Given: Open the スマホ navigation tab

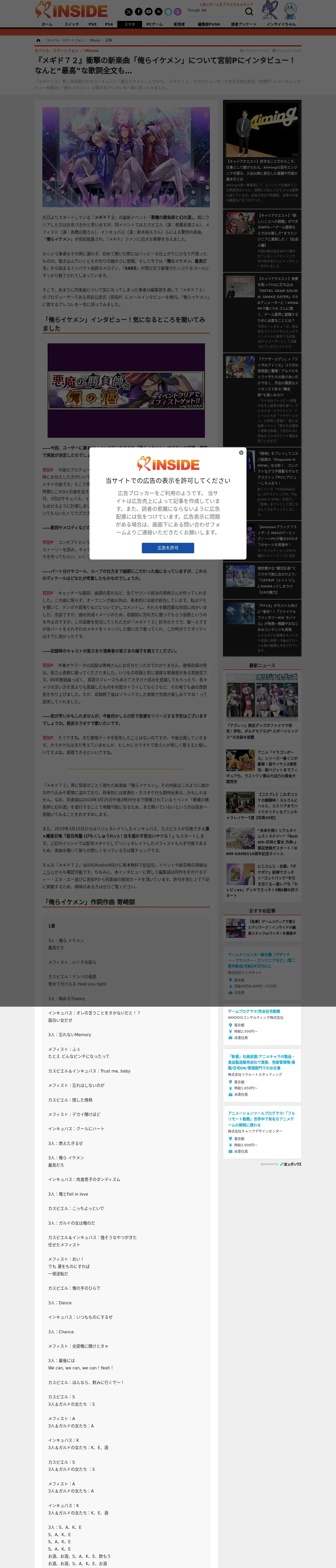Looking at the screenshot, I should [x=130, y=24].
